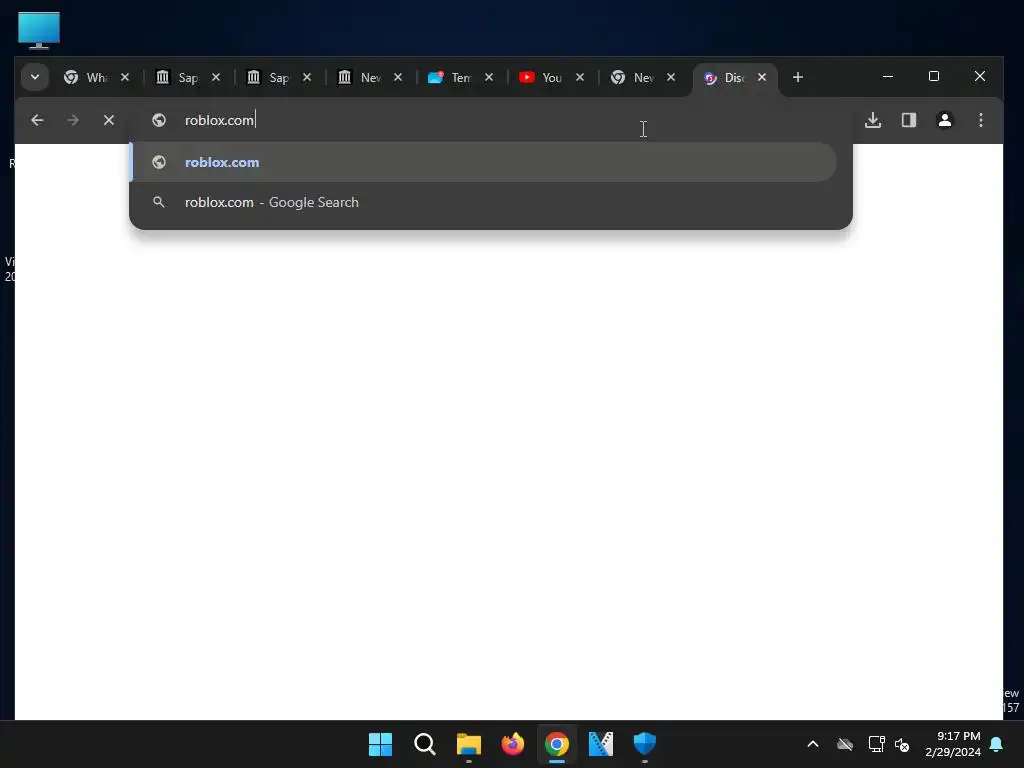Image resolution: width=1024 pixels, height=768 pixels.
Task: Click the address bar containing roblox.com
Action: pyautogui.click(x=490, y=120)
